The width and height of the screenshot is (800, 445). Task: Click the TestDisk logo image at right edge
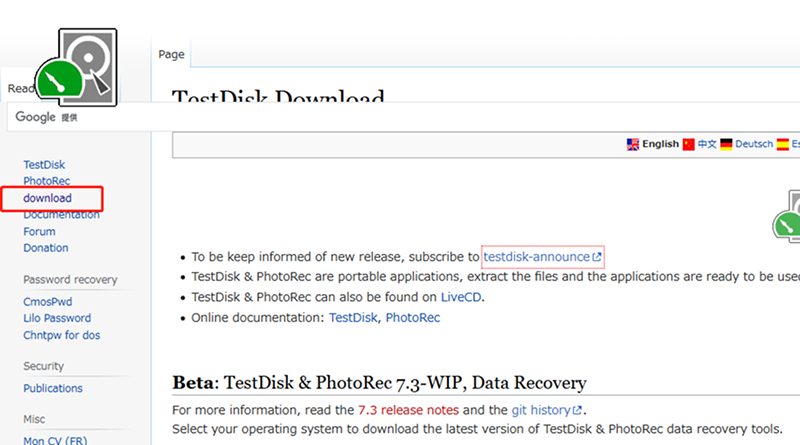click(786, 216)
